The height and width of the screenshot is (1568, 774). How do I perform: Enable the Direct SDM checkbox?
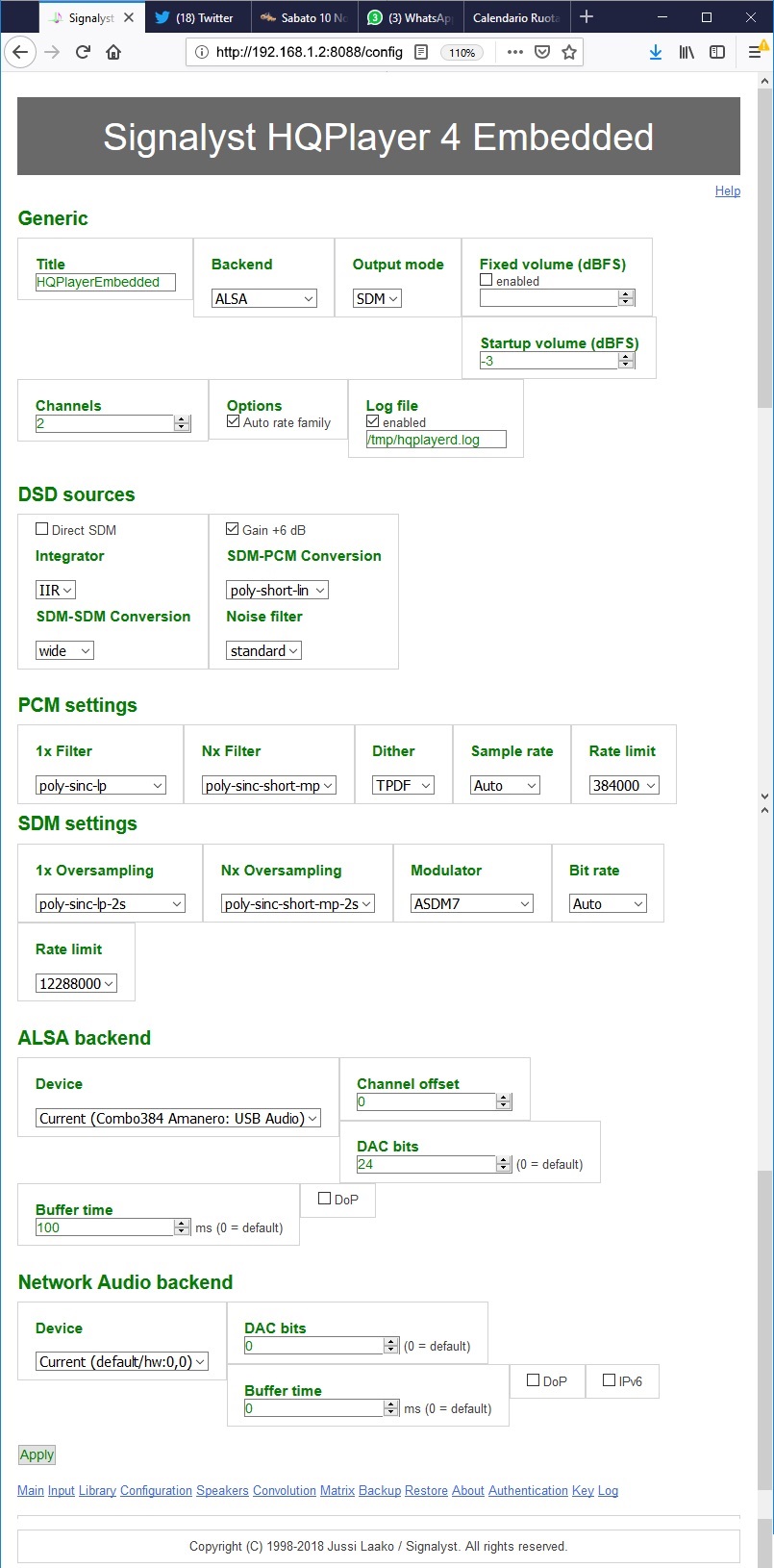pos(42,529)
